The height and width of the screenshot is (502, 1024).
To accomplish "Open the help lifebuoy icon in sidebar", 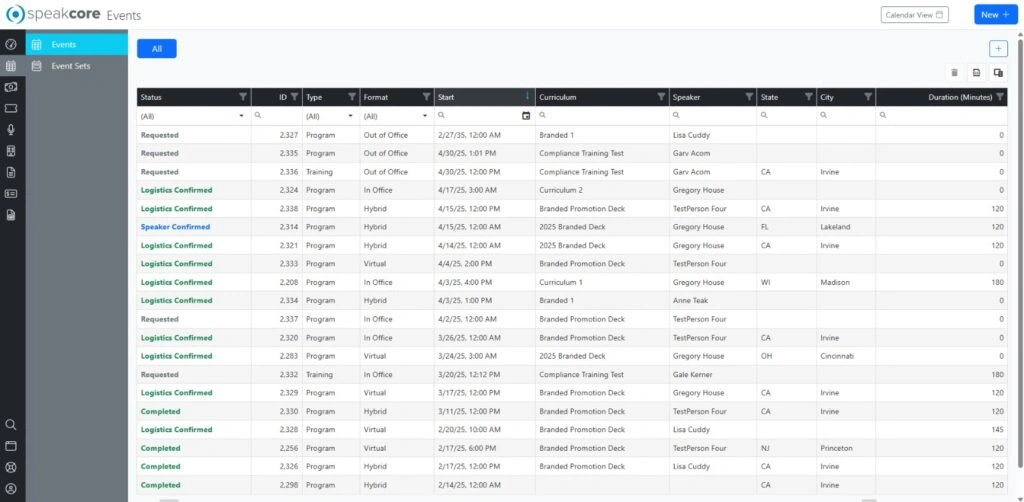I will pos(11,467).
